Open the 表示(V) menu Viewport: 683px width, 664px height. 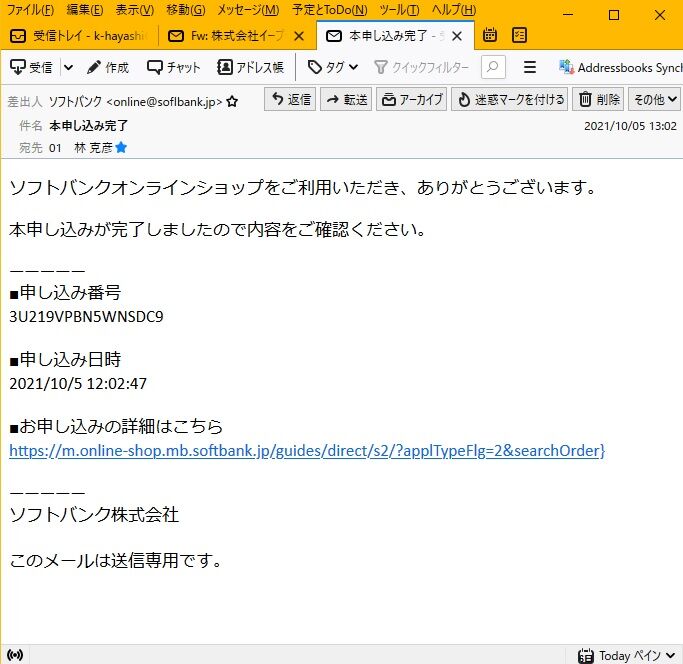pos(135,10)
